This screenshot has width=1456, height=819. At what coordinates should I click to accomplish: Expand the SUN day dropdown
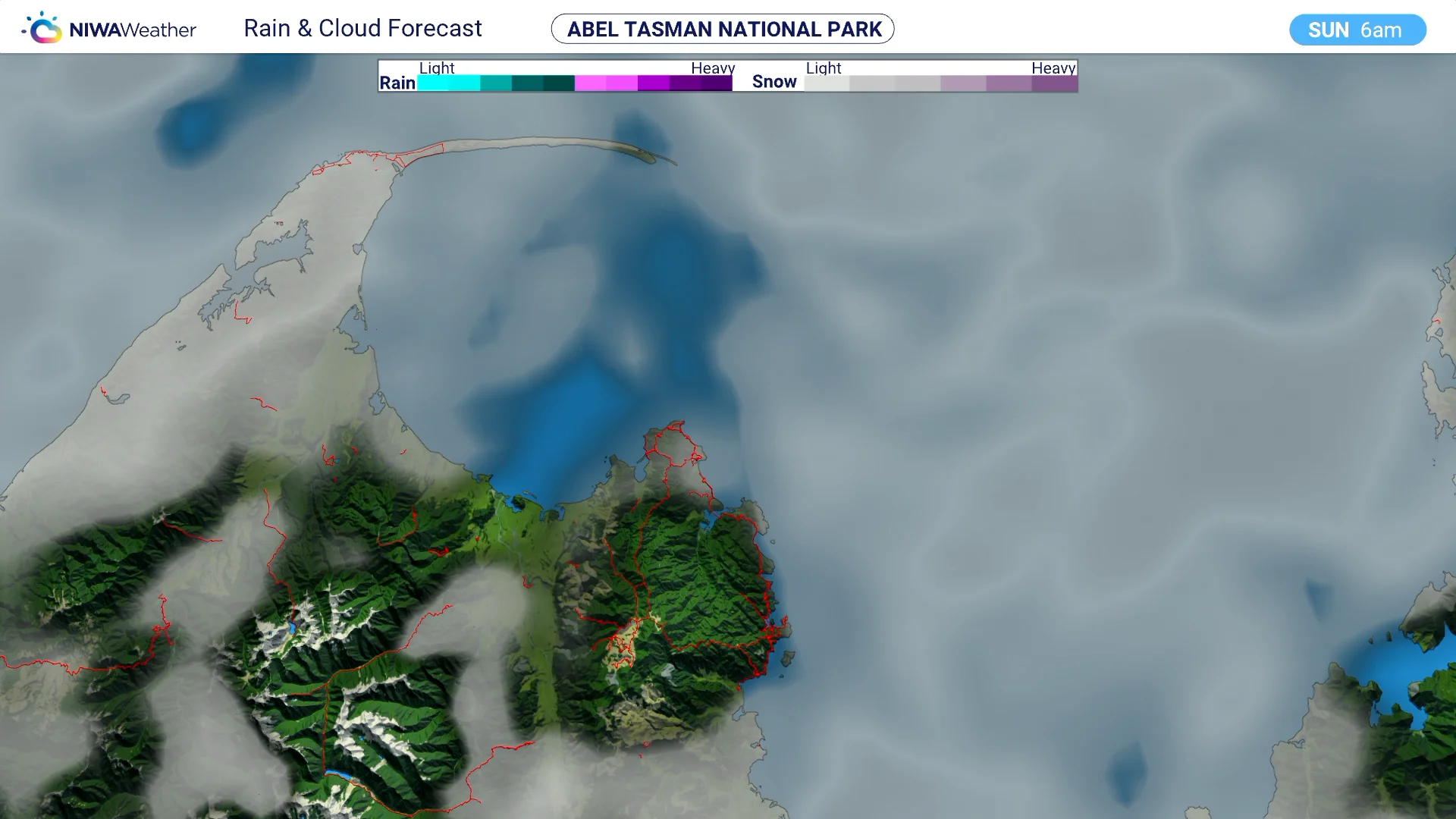[x=1329, y=30]
